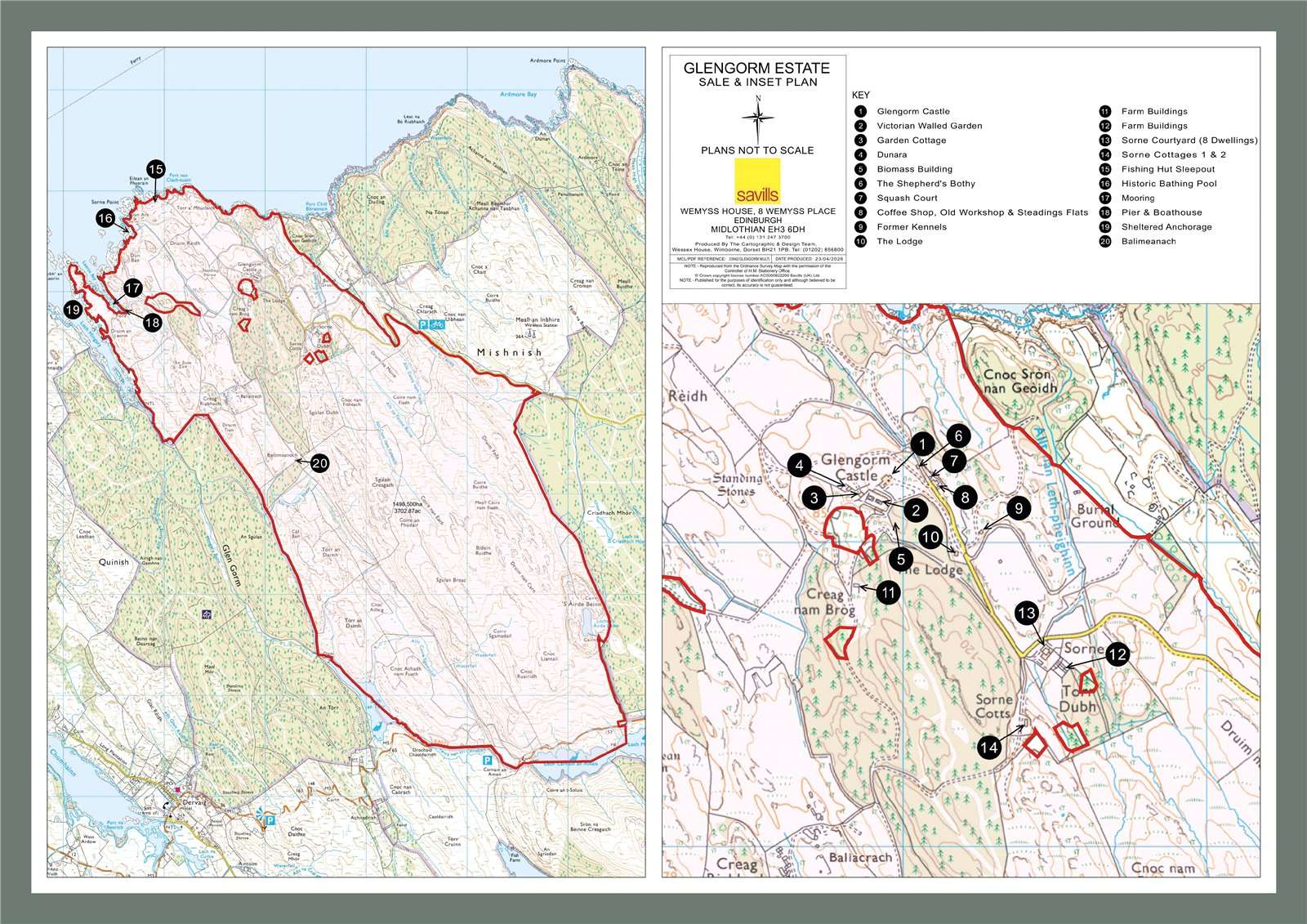The image size is (1307, 924).
Task: Click 'Historic Bathing Pool' key entry
Action: (x=1169, y=184)
